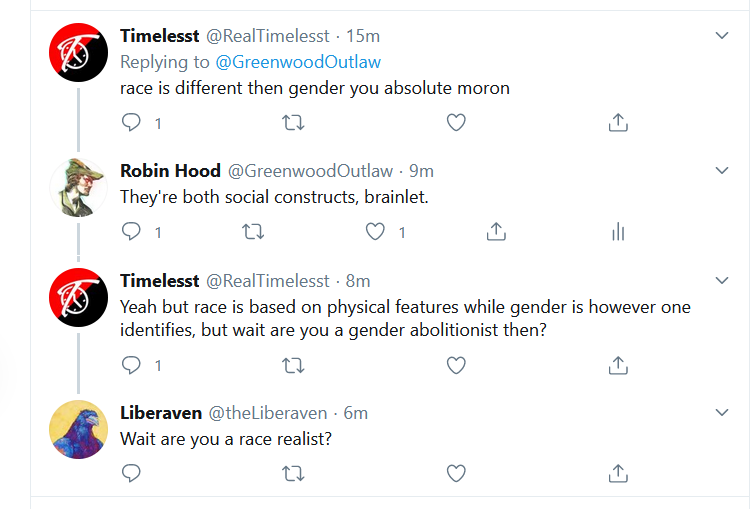
Task: Retweet Robin Hood's social constructs tweet
Action: (x=254, y=232)
